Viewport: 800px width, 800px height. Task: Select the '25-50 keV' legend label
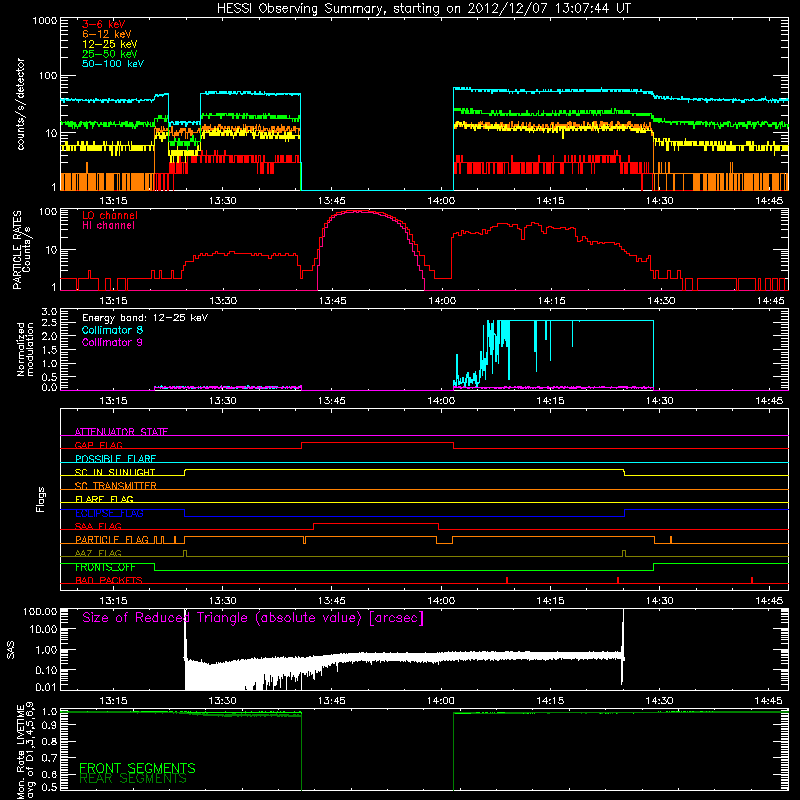click(x=110, y=54)
